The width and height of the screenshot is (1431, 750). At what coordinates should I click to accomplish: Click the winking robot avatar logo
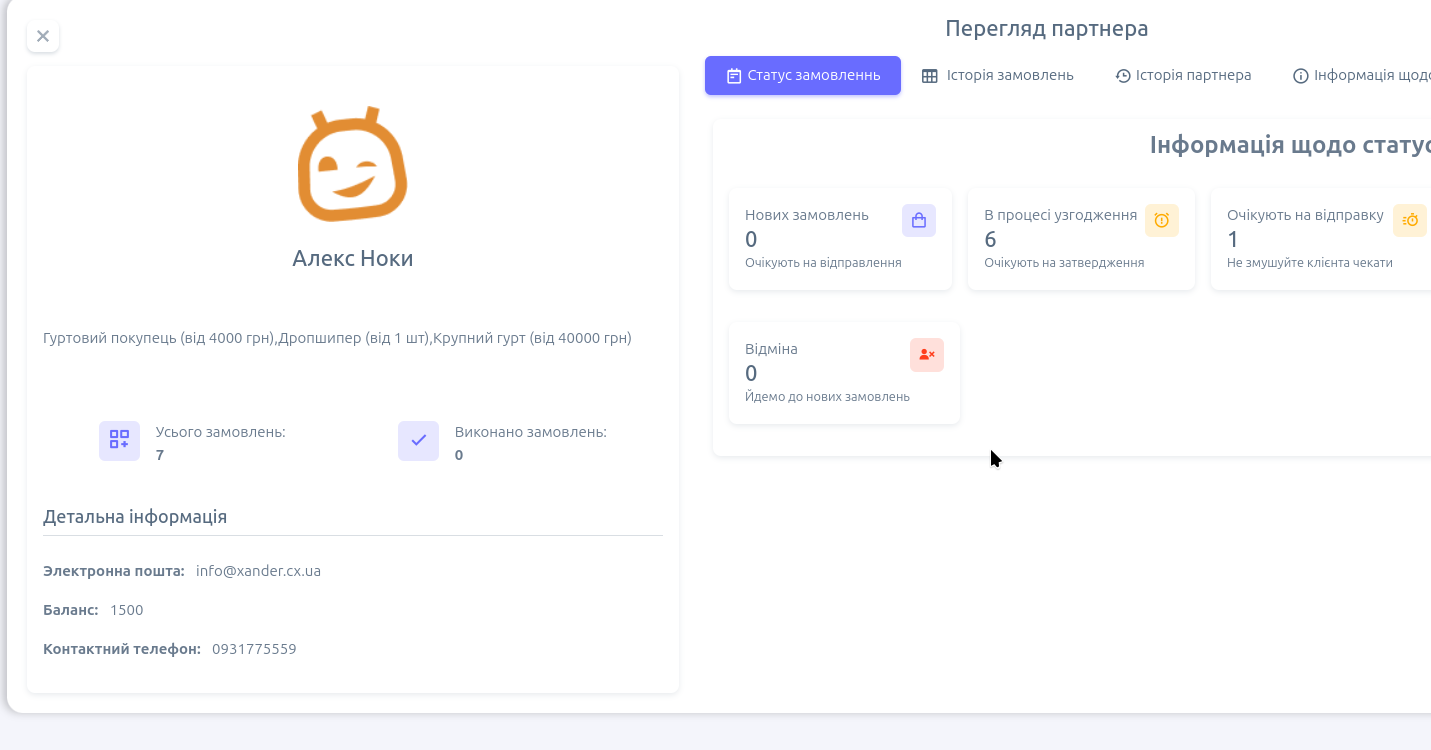pyautogui.click(x=352, y=164)
